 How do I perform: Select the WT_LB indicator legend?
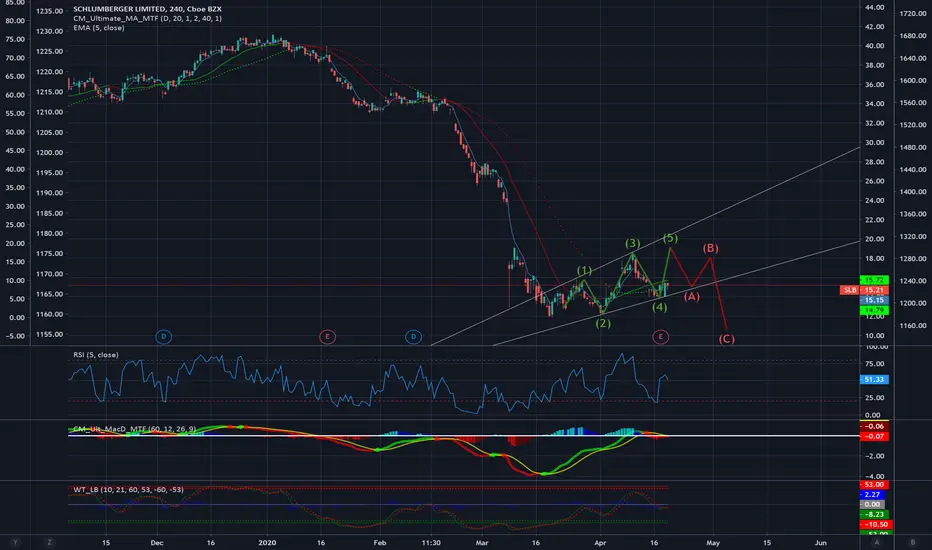(x=128, y=489)
